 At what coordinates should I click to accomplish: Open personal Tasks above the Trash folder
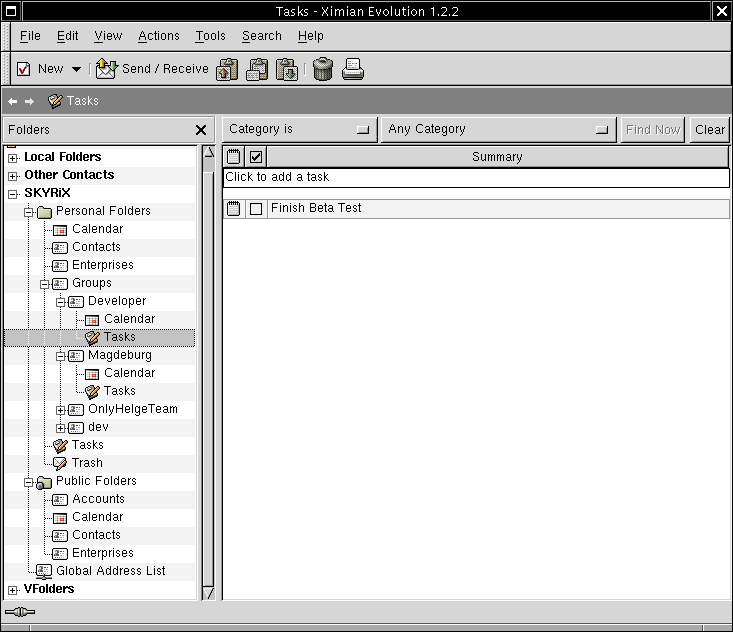87,445
